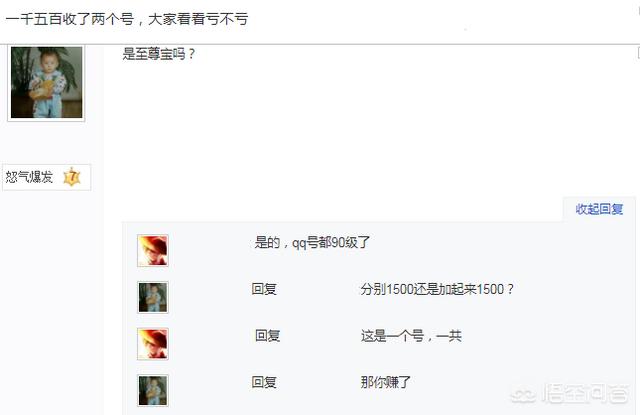Click the reply text 是的，qq号都90级了

[x=312, y=243]
